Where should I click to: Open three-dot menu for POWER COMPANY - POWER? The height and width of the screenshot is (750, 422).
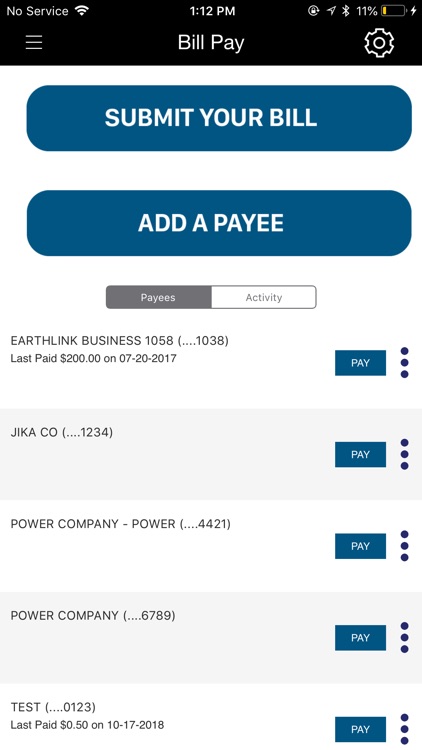point(404,546)
